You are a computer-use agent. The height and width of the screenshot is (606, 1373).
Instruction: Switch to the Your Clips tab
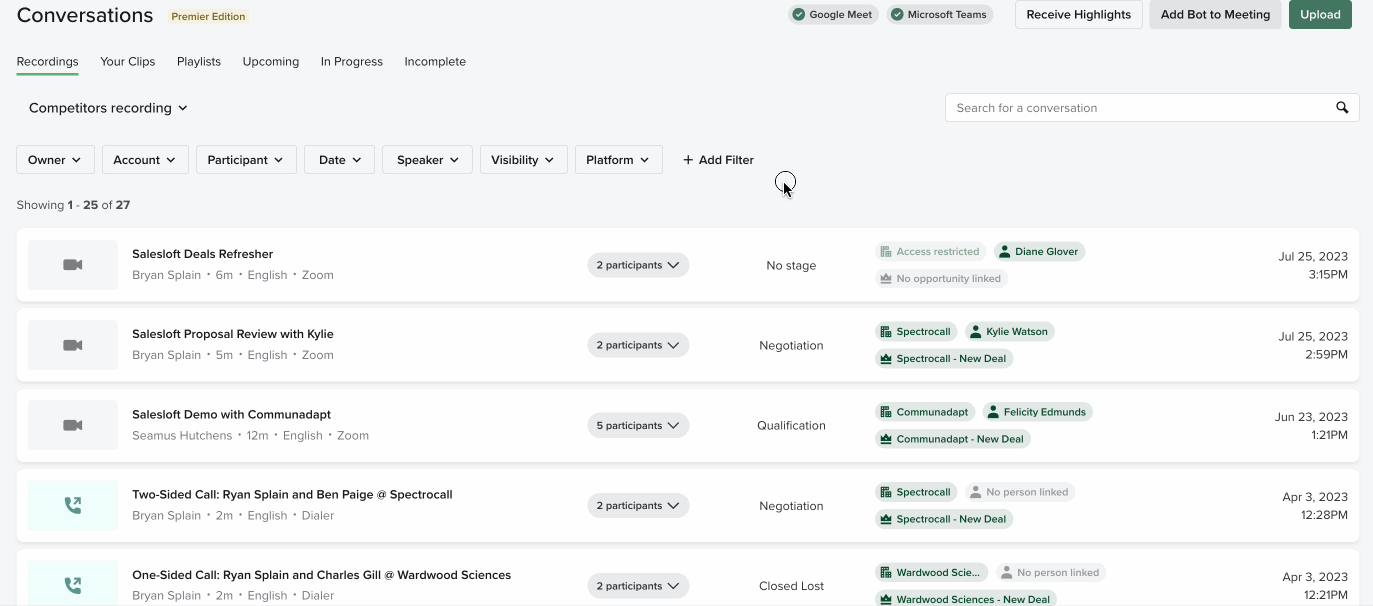(128, 62)
